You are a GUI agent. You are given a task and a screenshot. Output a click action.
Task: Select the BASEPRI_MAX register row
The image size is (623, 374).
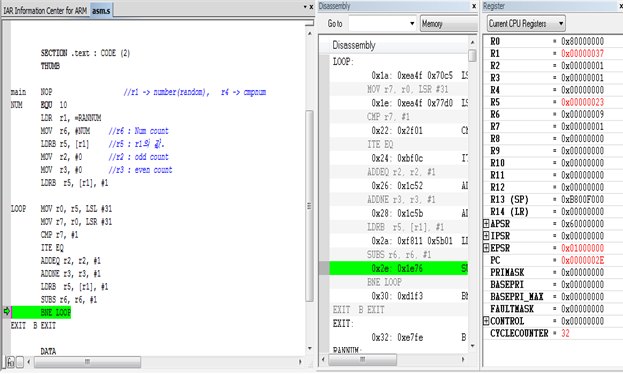[x=553, y=297]
